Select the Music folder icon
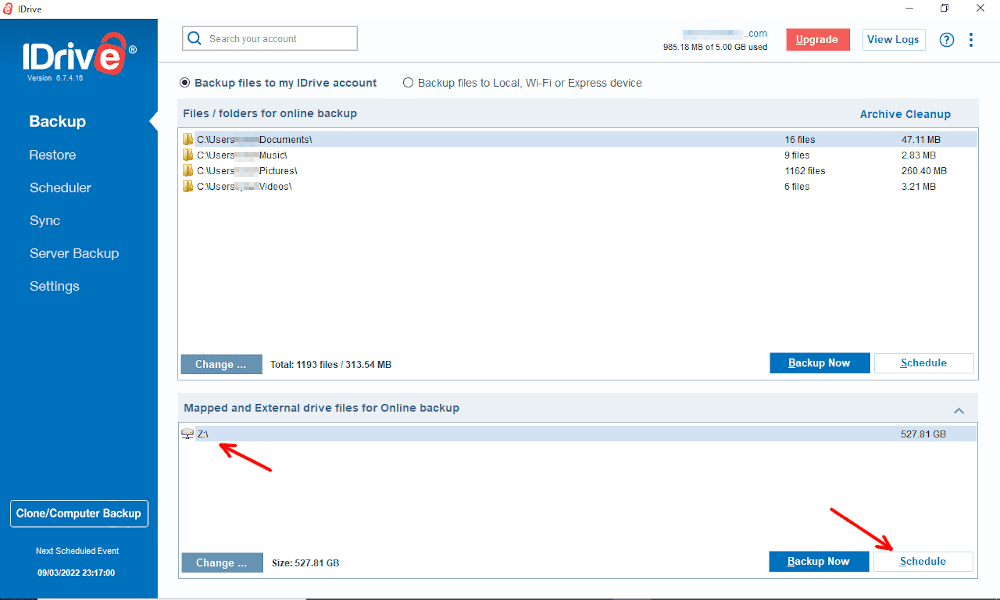Image resolution: width=1000 pixels, height=600 pixels. tap(188, 155)
